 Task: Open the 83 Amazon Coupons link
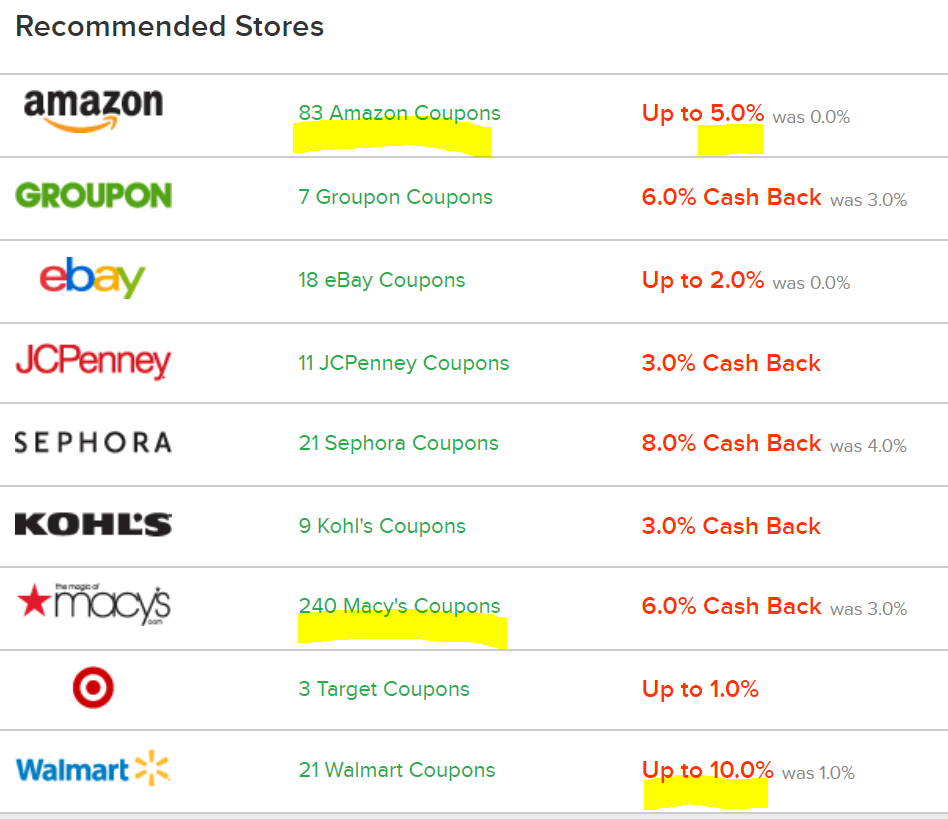click(399, 113)
